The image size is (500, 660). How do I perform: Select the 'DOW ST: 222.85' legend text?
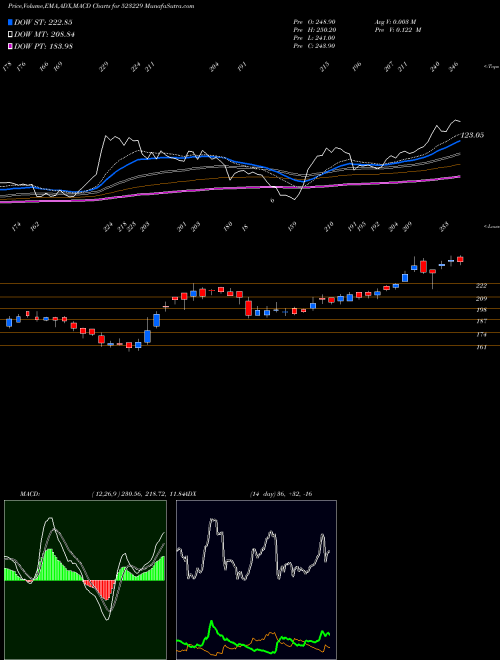click(x=43, y=22)
